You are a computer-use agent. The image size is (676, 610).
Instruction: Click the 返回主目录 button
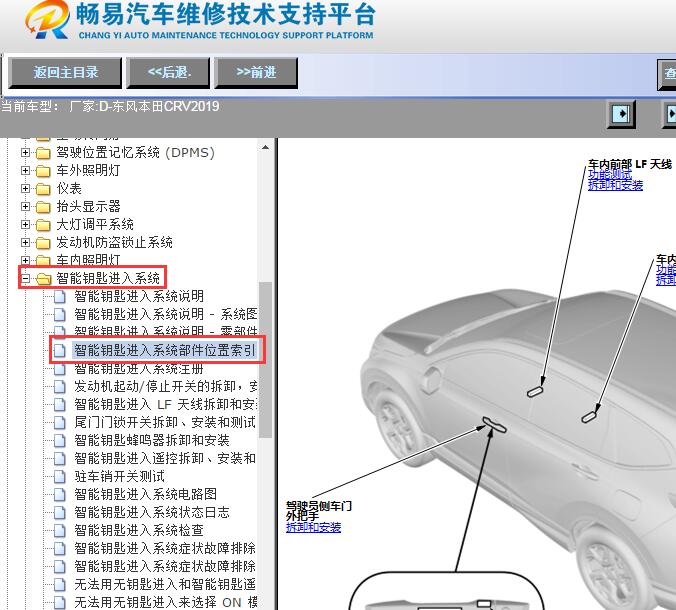coord(65,72)
